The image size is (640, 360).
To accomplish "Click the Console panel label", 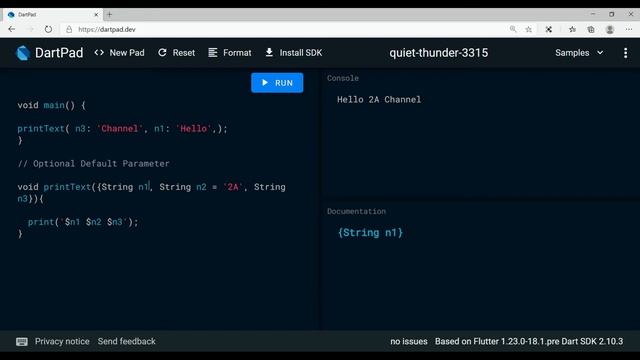I will pos(343,78).
